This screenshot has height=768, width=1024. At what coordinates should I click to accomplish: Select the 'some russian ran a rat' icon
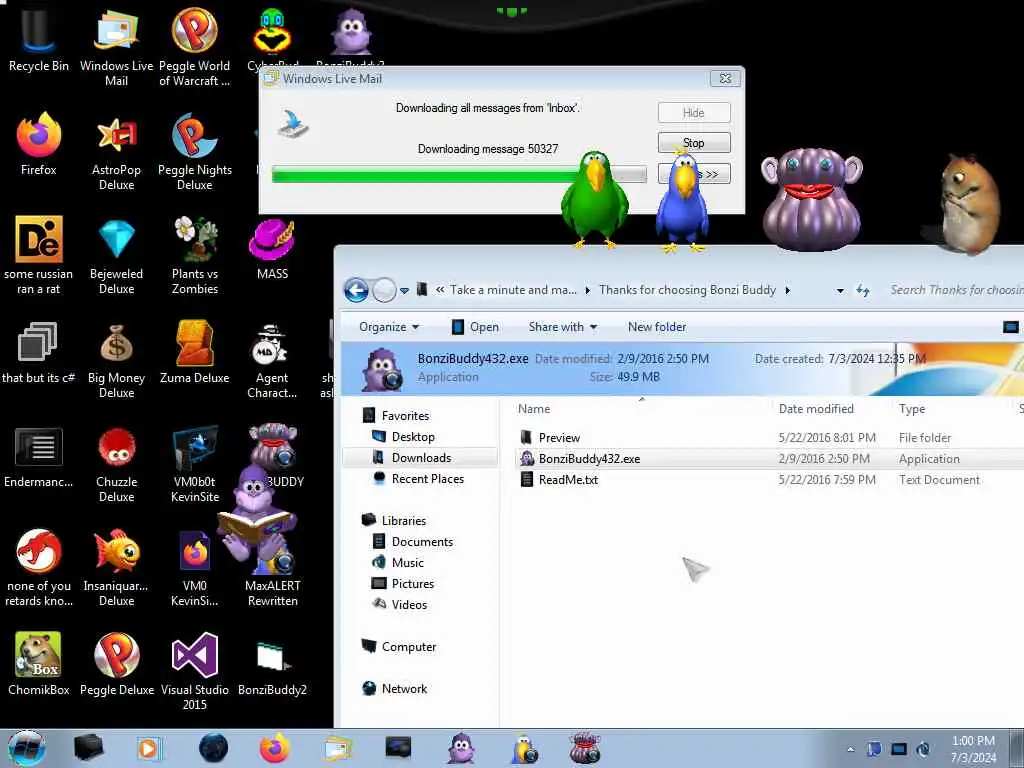(39, 256)
